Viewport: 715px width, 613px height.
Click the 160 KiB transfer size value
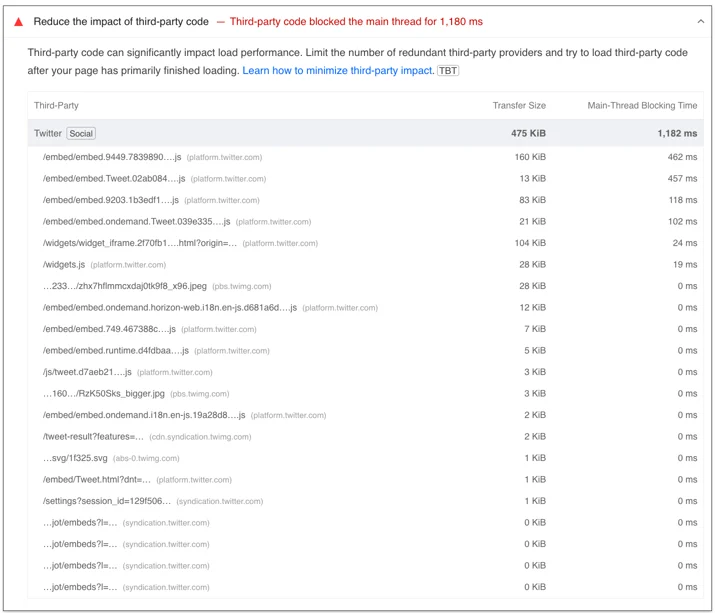530,157
